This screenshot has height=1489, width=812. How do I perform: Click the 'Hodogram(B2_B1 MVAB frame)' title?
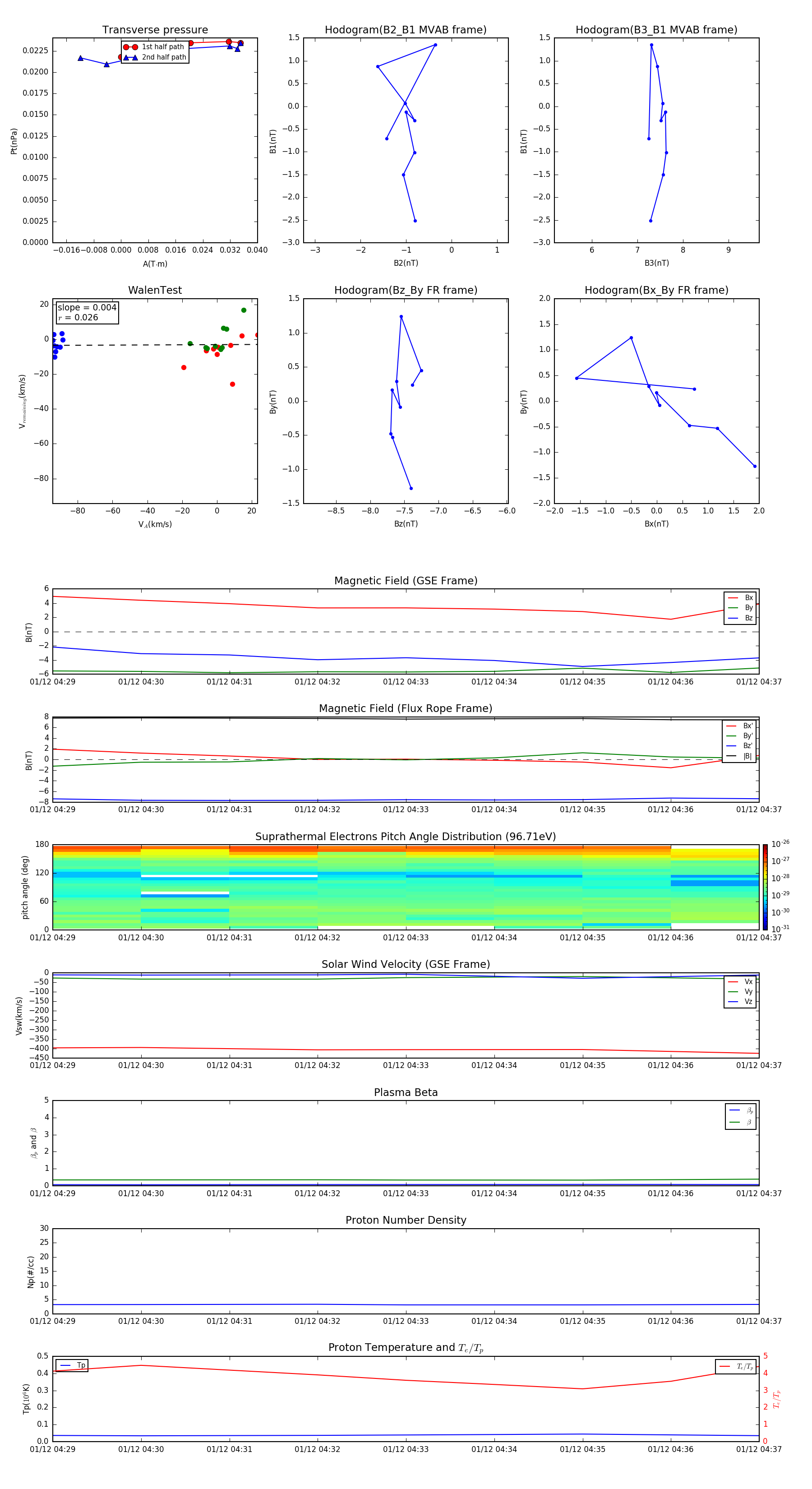pyautogui.click(x=406, y=30)
